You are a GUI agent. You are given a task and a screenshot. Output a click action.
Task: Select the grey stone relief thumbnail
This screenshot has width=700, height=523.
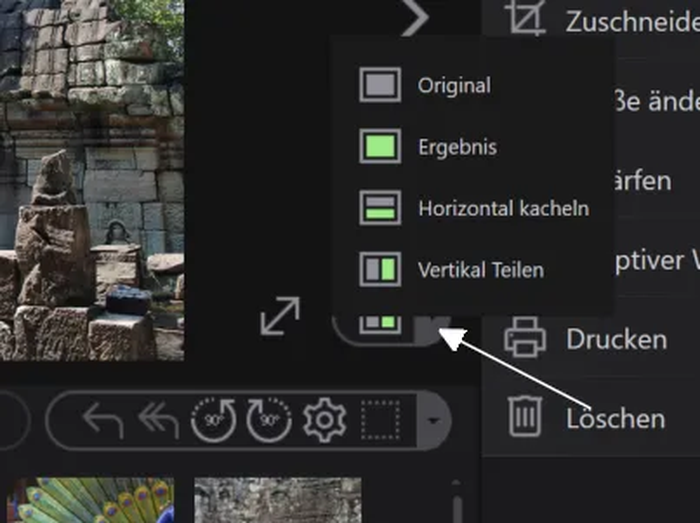(x=278, y=500)
